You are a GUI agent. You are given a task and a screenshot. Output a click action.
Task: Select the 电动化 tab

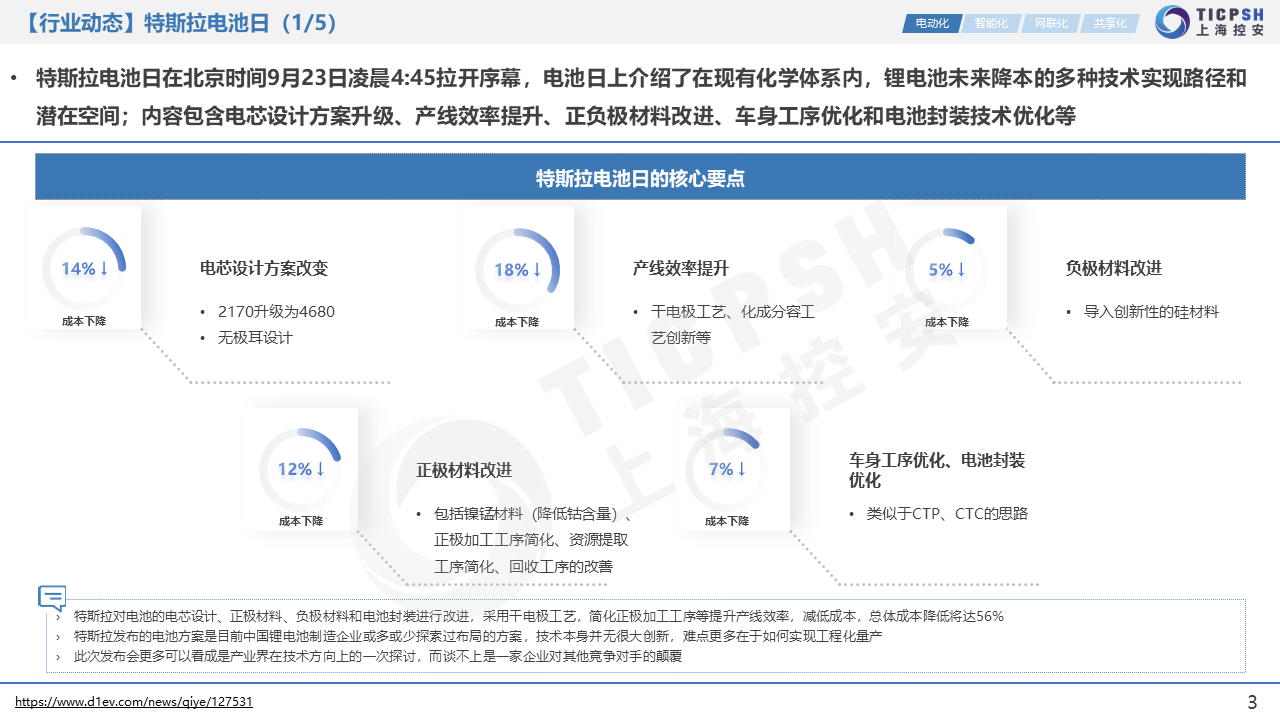tap(930, 23)
